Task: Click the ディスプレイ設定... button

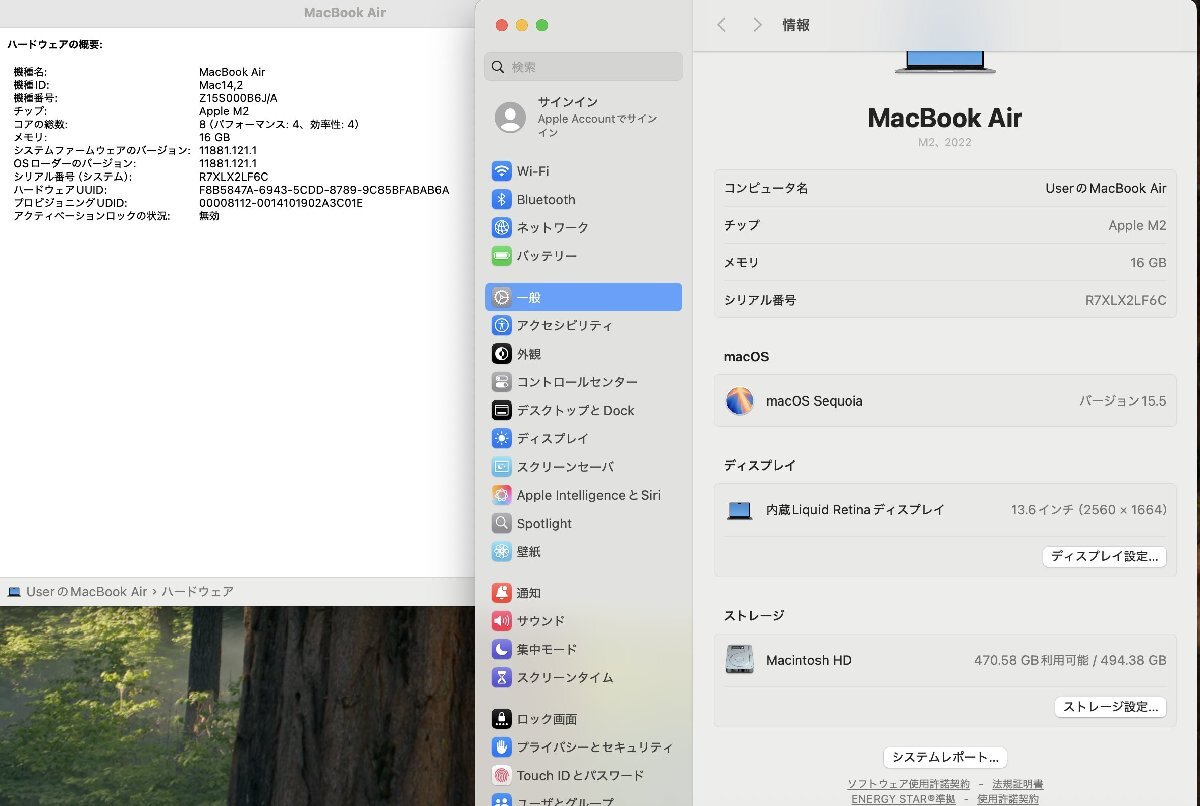Action: (x=1104, y=556)
